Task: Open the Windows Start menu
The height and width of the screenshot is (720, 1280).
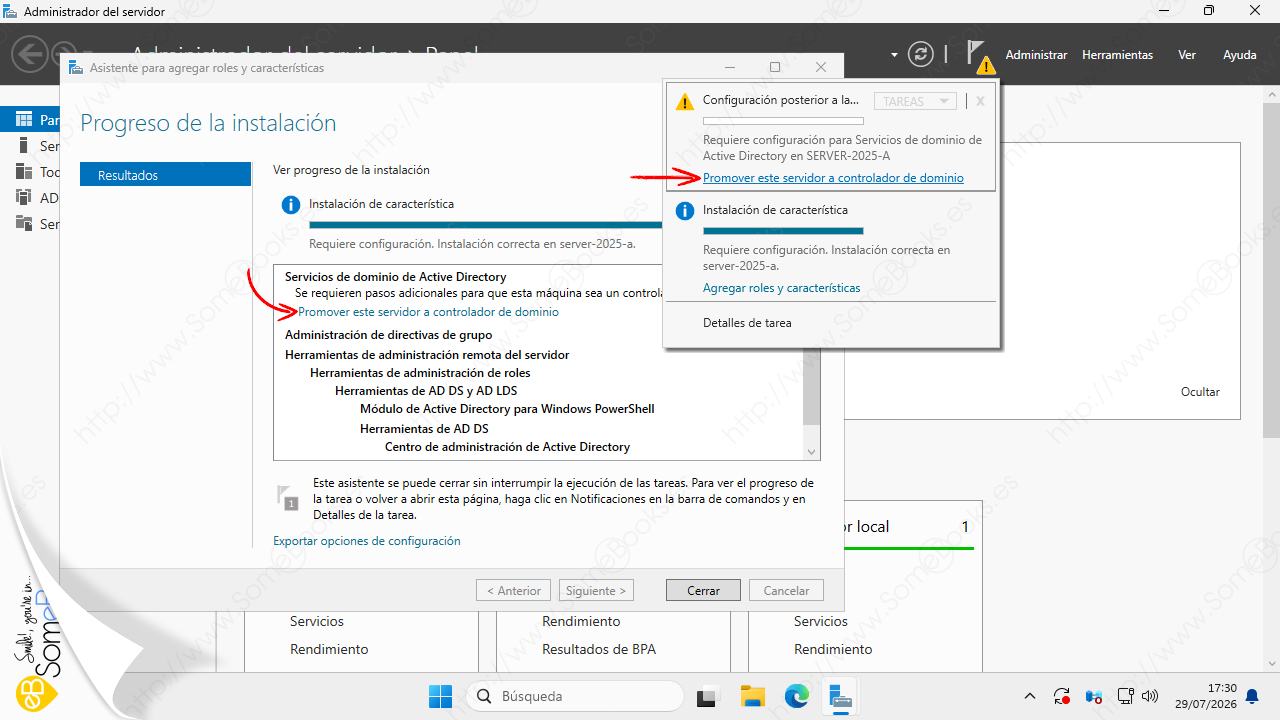Action: click(440, 696)
